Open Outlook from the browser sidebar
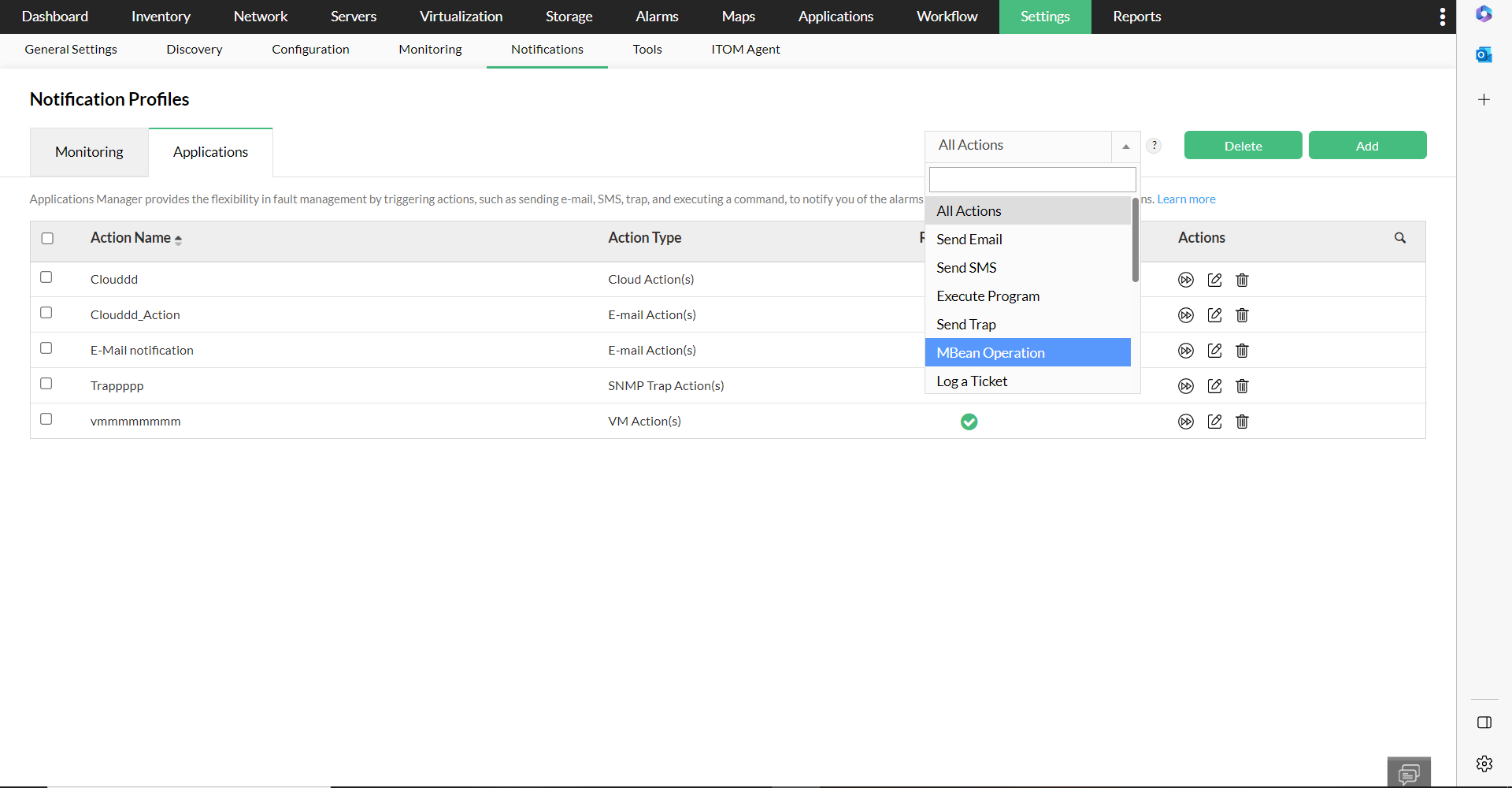Viewport: 1512px width, 788px height. point(1484,54)
